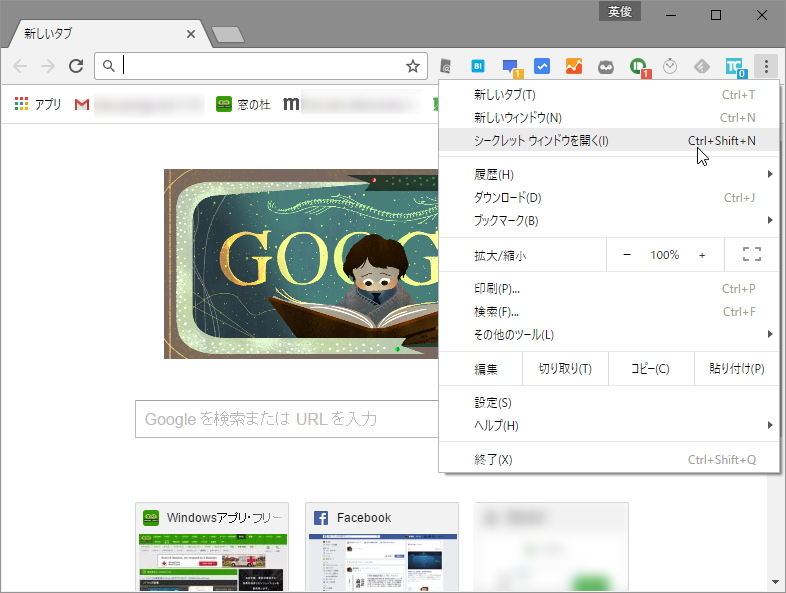The image size is (786, 593).
Task: Open the blue checkmark extension icon
Action: 542,66
